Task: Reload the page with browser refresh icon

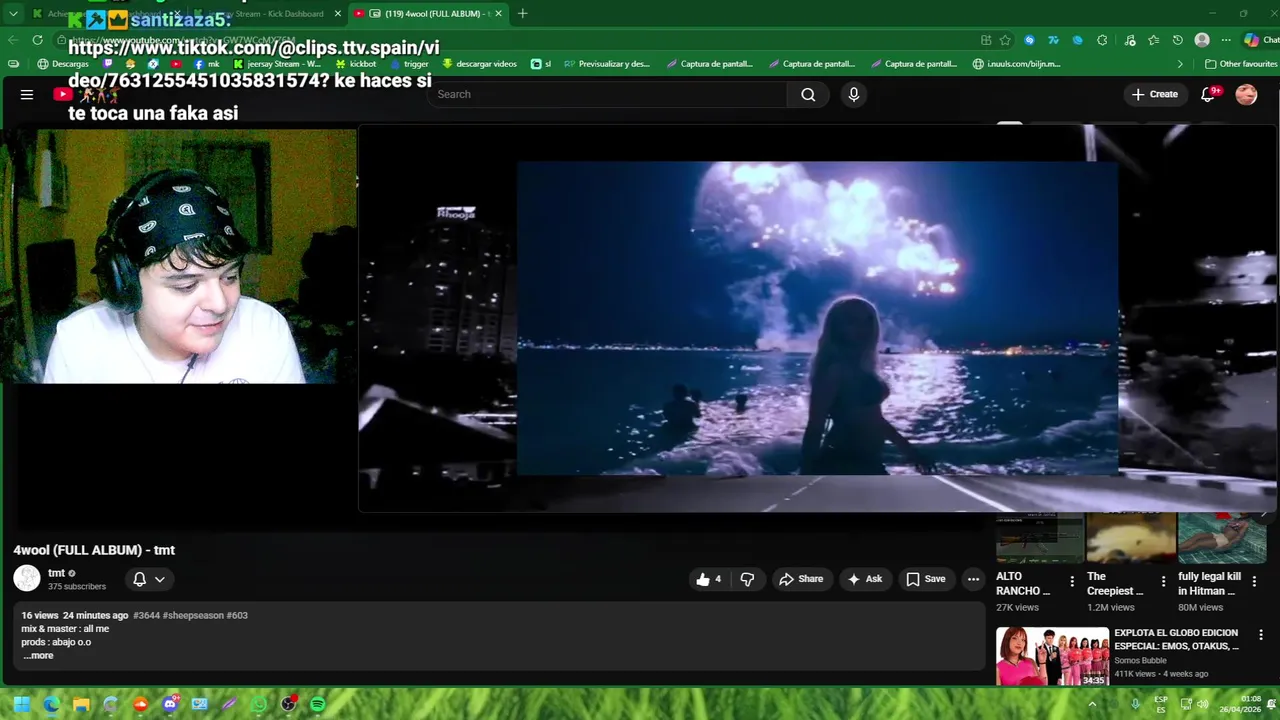Action: tap(37, 40)
